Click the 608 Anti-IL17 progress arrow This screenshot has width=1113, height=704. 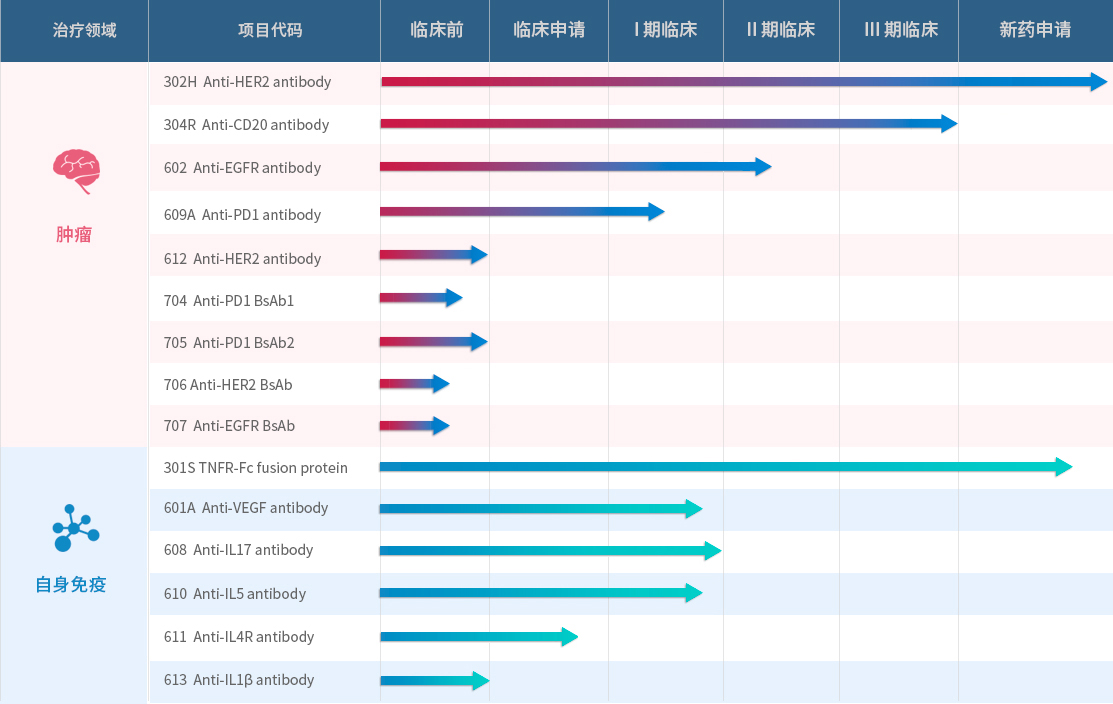pos(551,551)
